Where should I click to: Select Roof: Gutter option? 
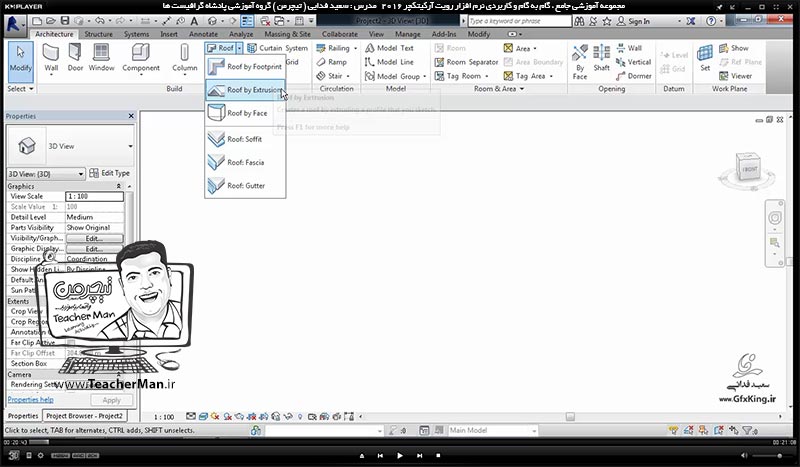coord(245,186)
